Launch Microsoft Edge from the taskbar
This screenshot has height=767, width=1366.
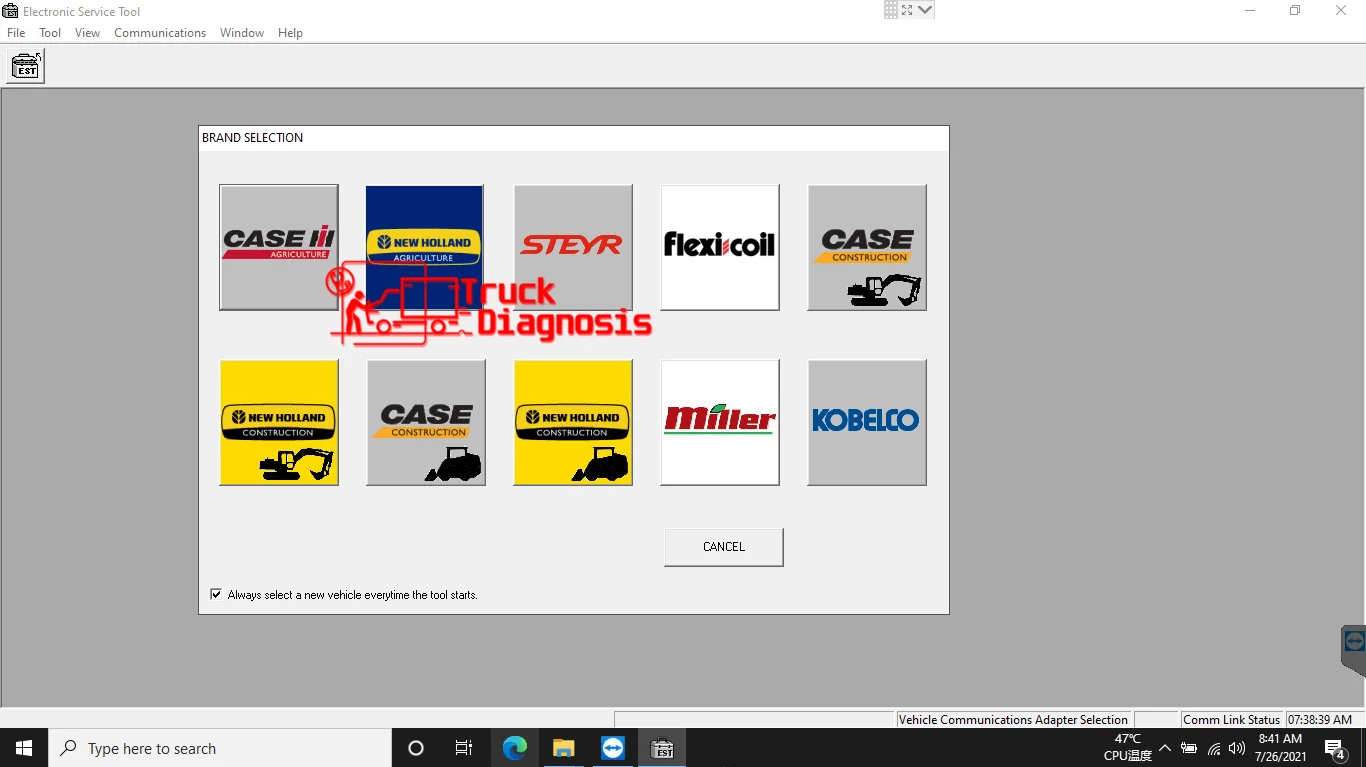(x=515, y=748)
